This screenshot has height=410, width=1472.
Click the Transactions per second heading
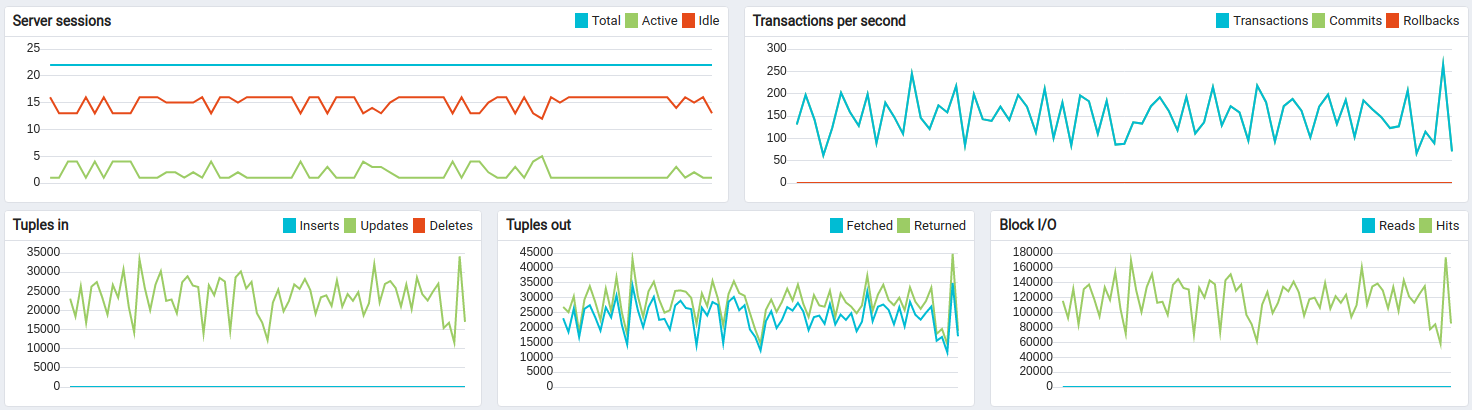[829, 21]
